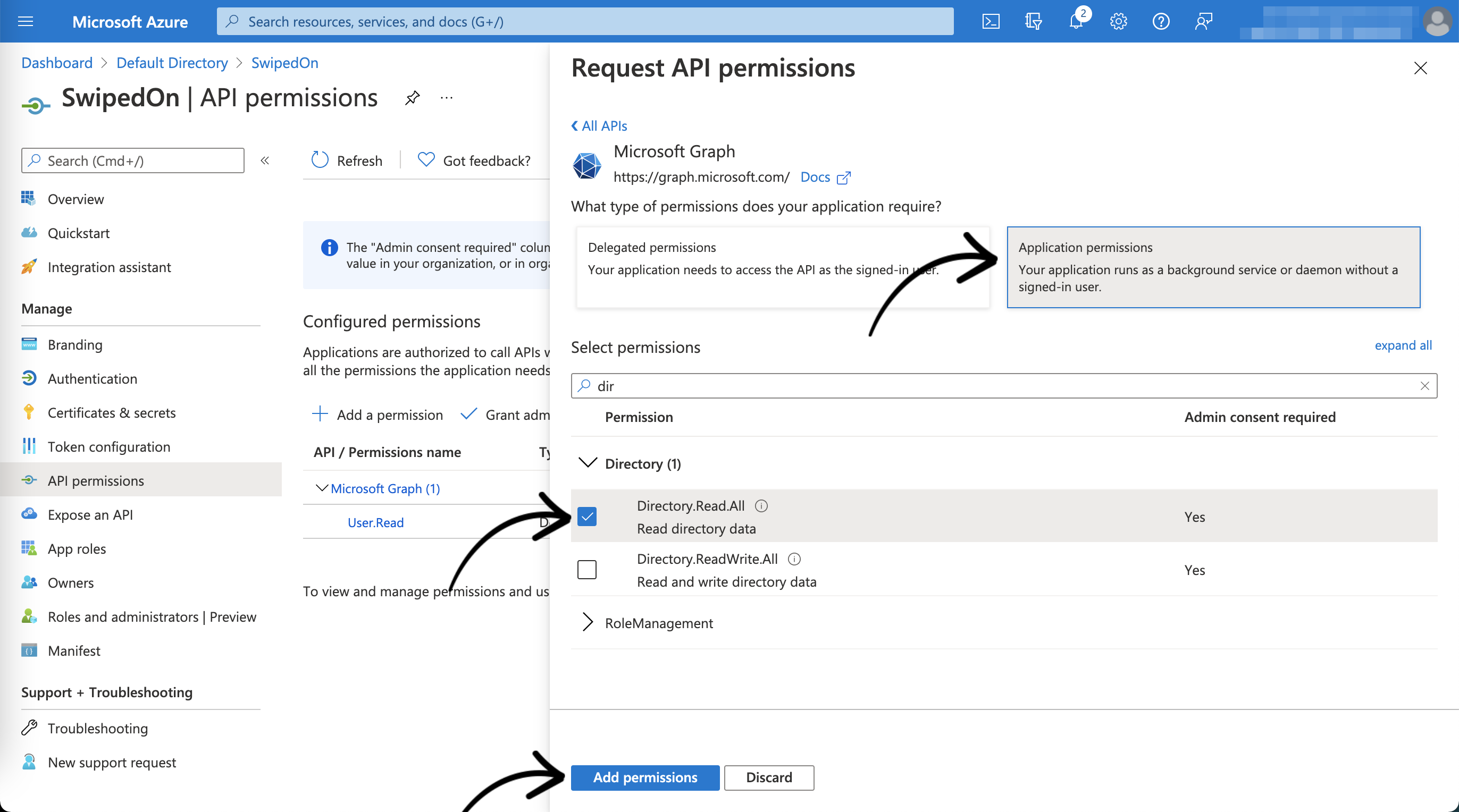1459x812 pixels.
Task: Click the Docs external link icon
Action: (x=844, y=178)
